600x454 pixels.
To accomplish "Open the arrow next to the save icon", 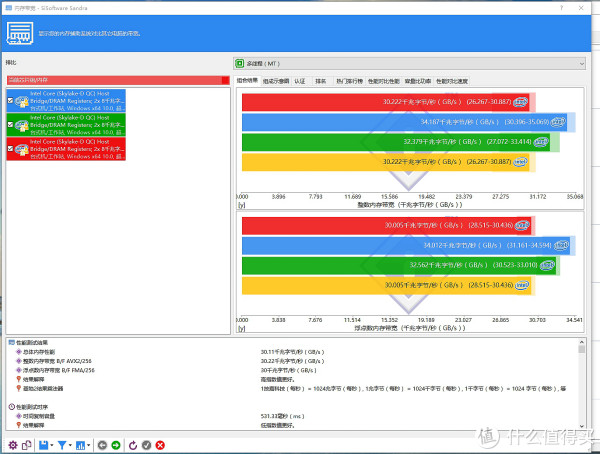I will click(52, 445).
